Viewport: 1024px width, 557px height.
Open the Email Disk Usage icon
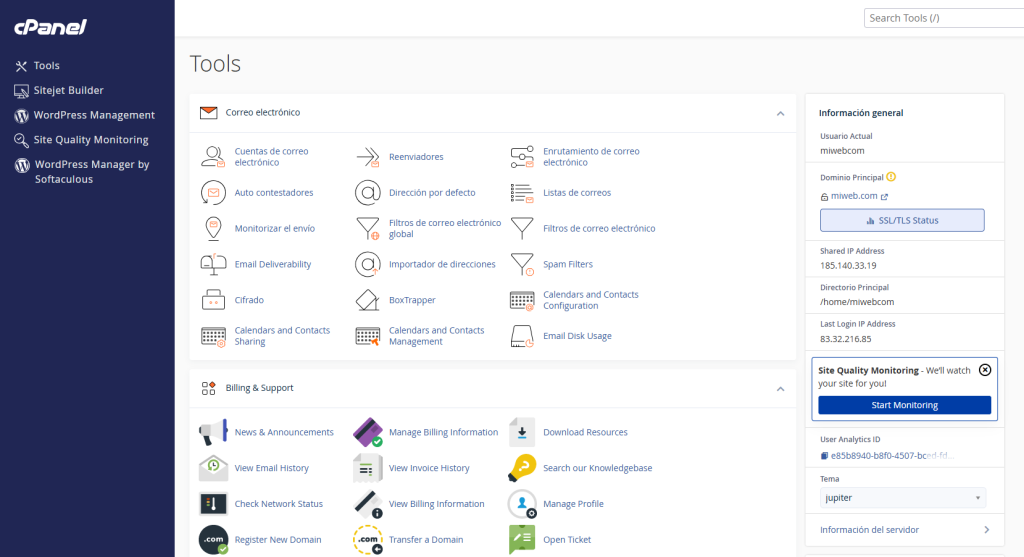(522, 336)
